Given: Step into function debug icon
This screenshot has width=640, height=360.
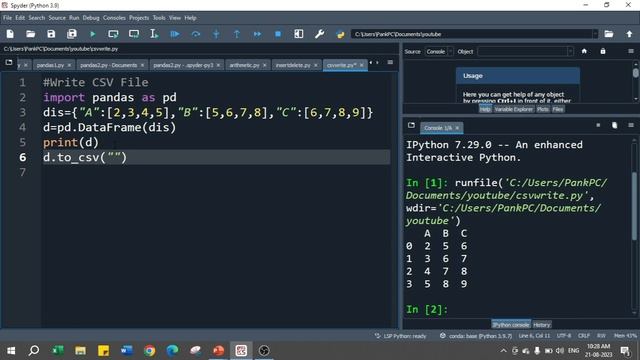Looking at the screenshot, I should [x=216, y=34].
